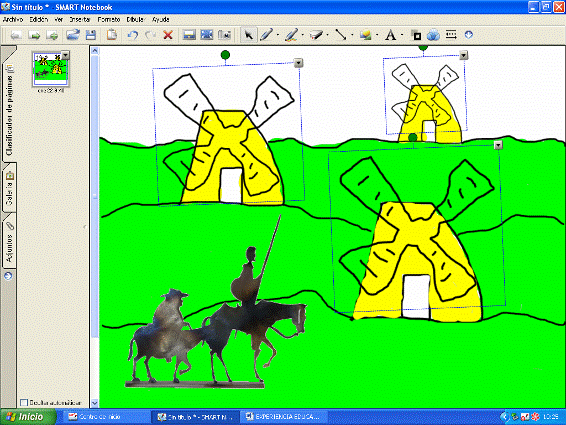Open the fill color tool
The image size is (566, 425).
click(x=416, y=35)
